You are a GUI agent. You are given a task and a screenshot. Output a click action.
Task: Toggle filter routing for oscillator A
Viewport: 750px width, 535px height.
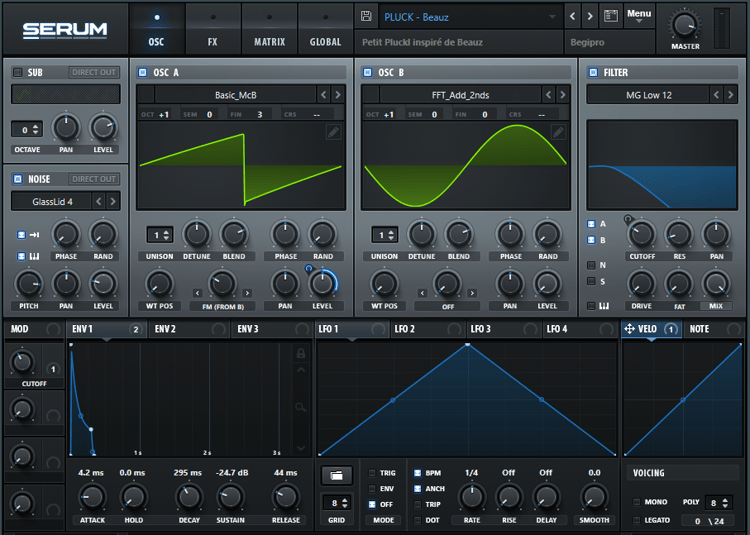point(591,224)
